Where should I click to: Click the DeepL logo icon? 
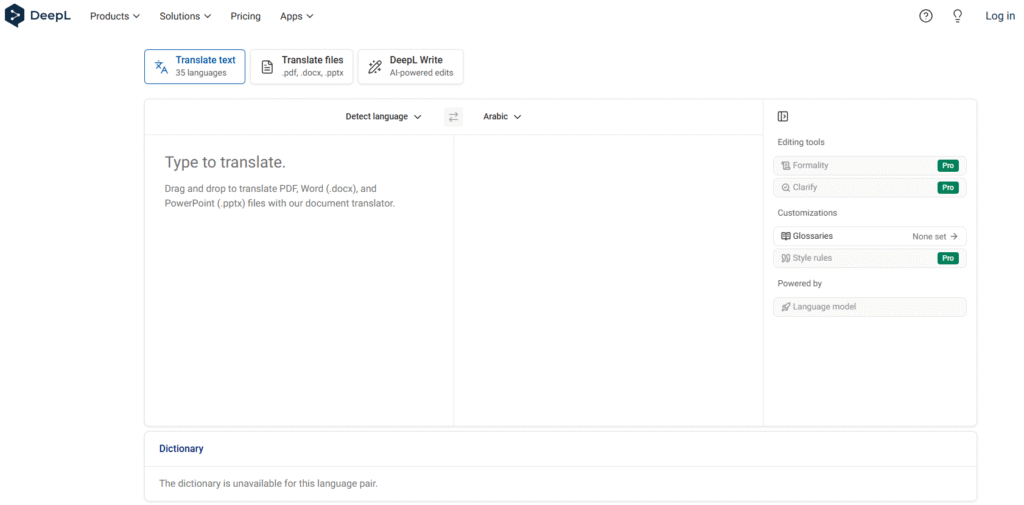point(15,16)
